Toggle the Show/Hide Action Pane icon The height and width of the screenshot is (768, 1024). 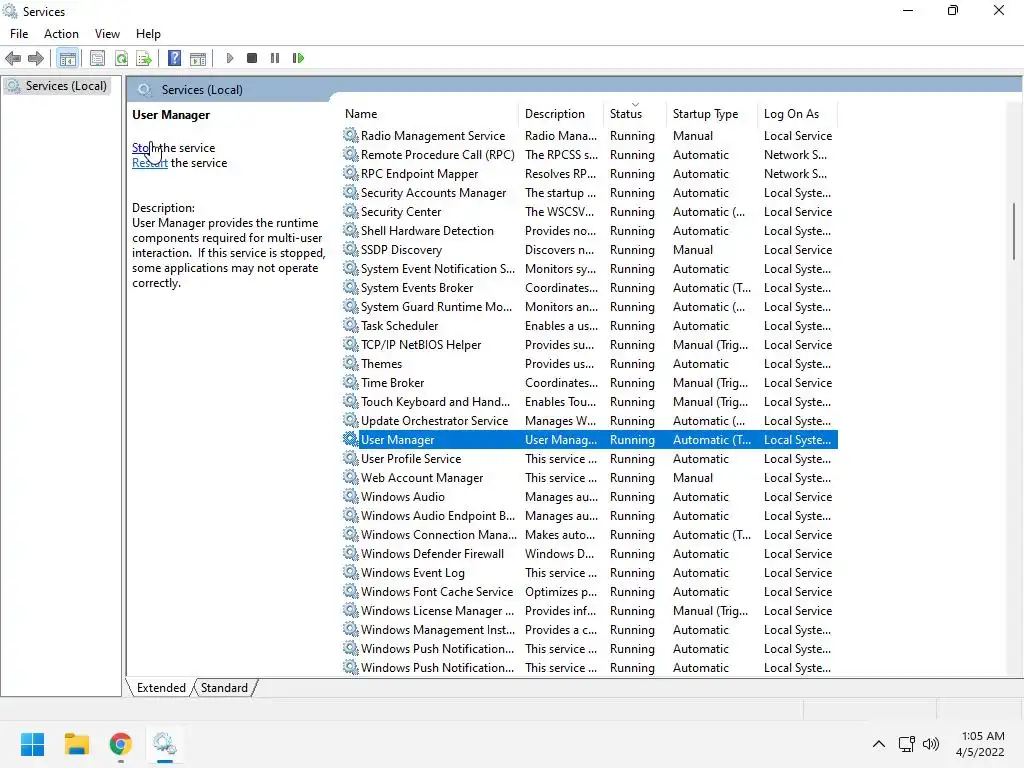(198, 59)
